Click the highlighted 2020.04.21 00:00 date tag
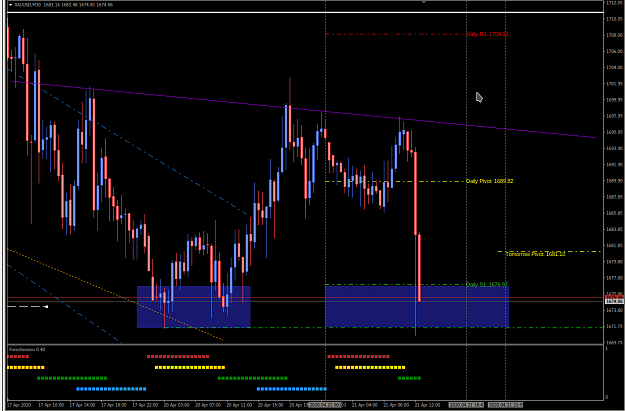625x411 pixels. click(326, 405)
